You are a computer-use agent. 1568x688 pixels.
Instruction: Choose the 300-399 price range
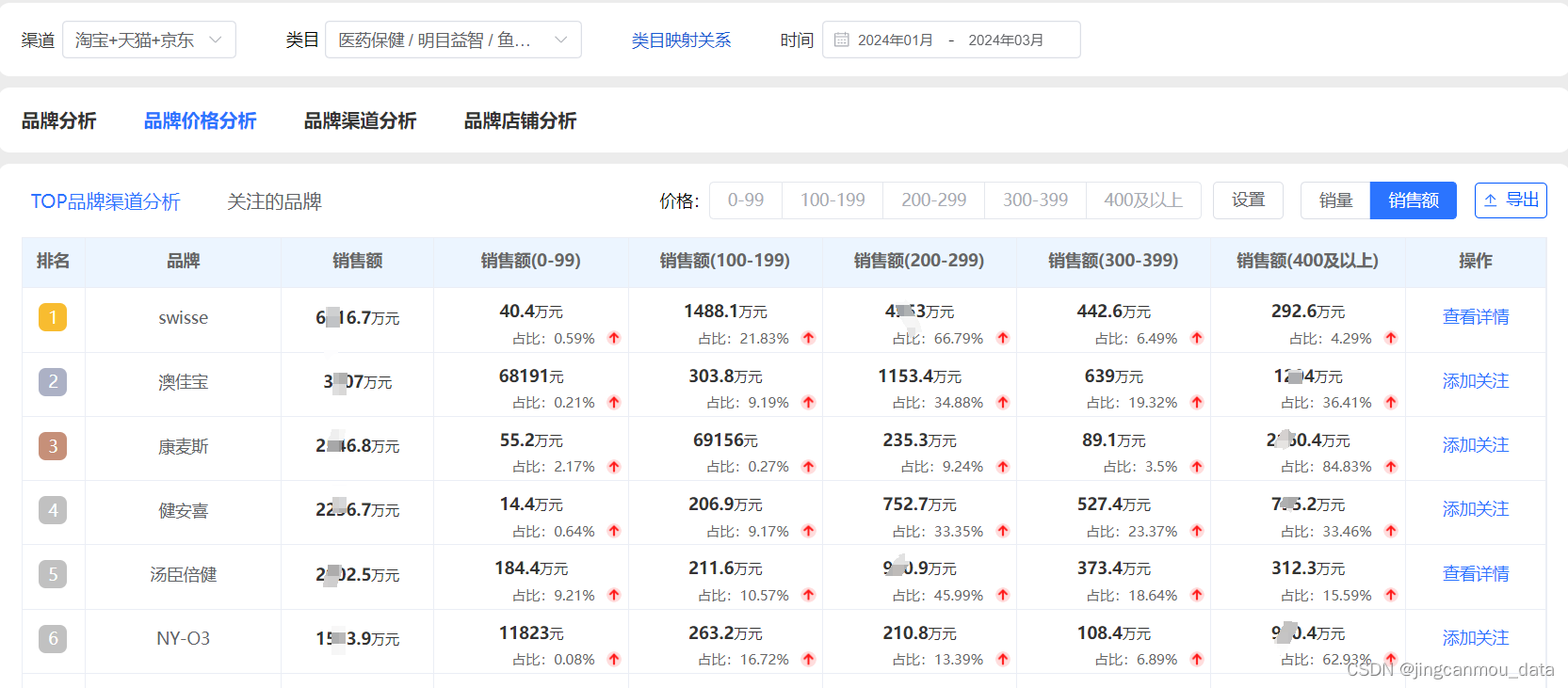pos(1036,200)
